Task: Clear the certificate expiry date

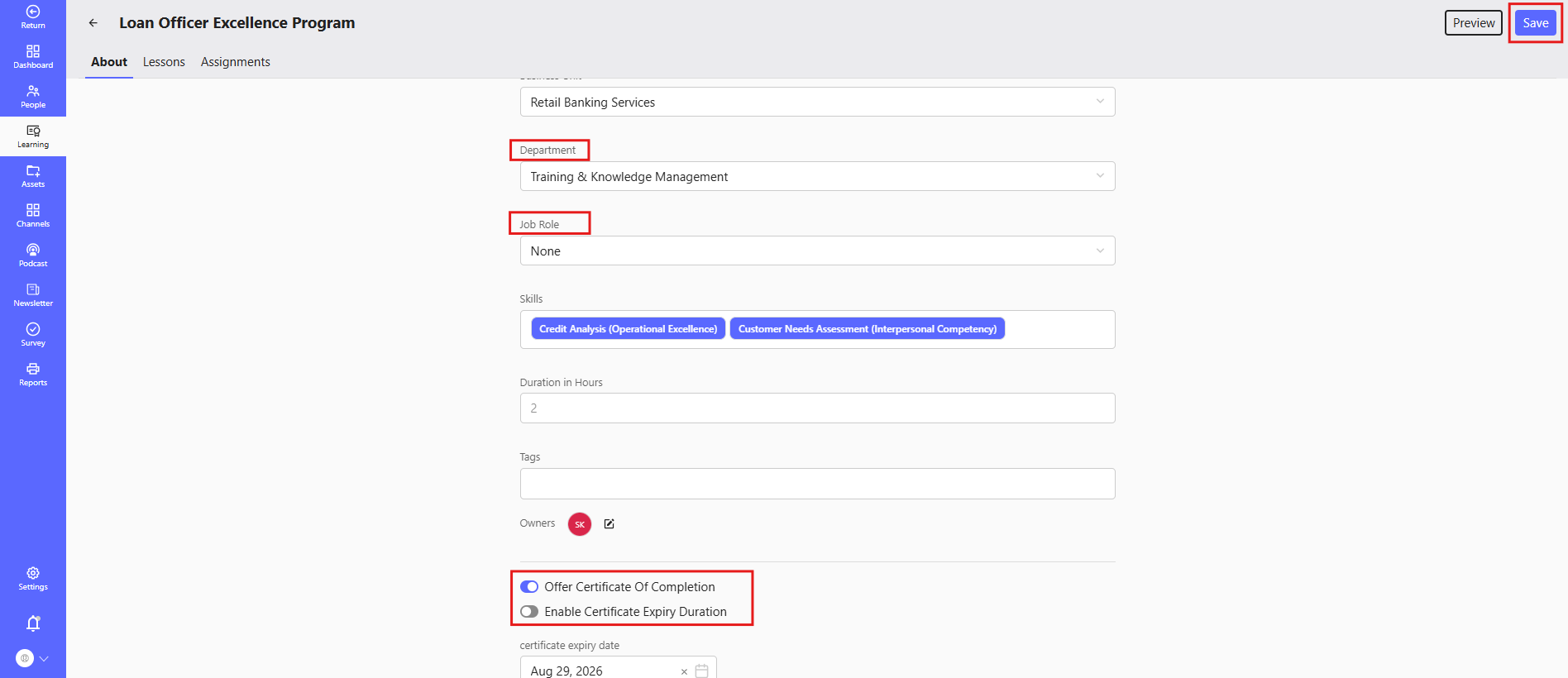Action: [684, 671]
